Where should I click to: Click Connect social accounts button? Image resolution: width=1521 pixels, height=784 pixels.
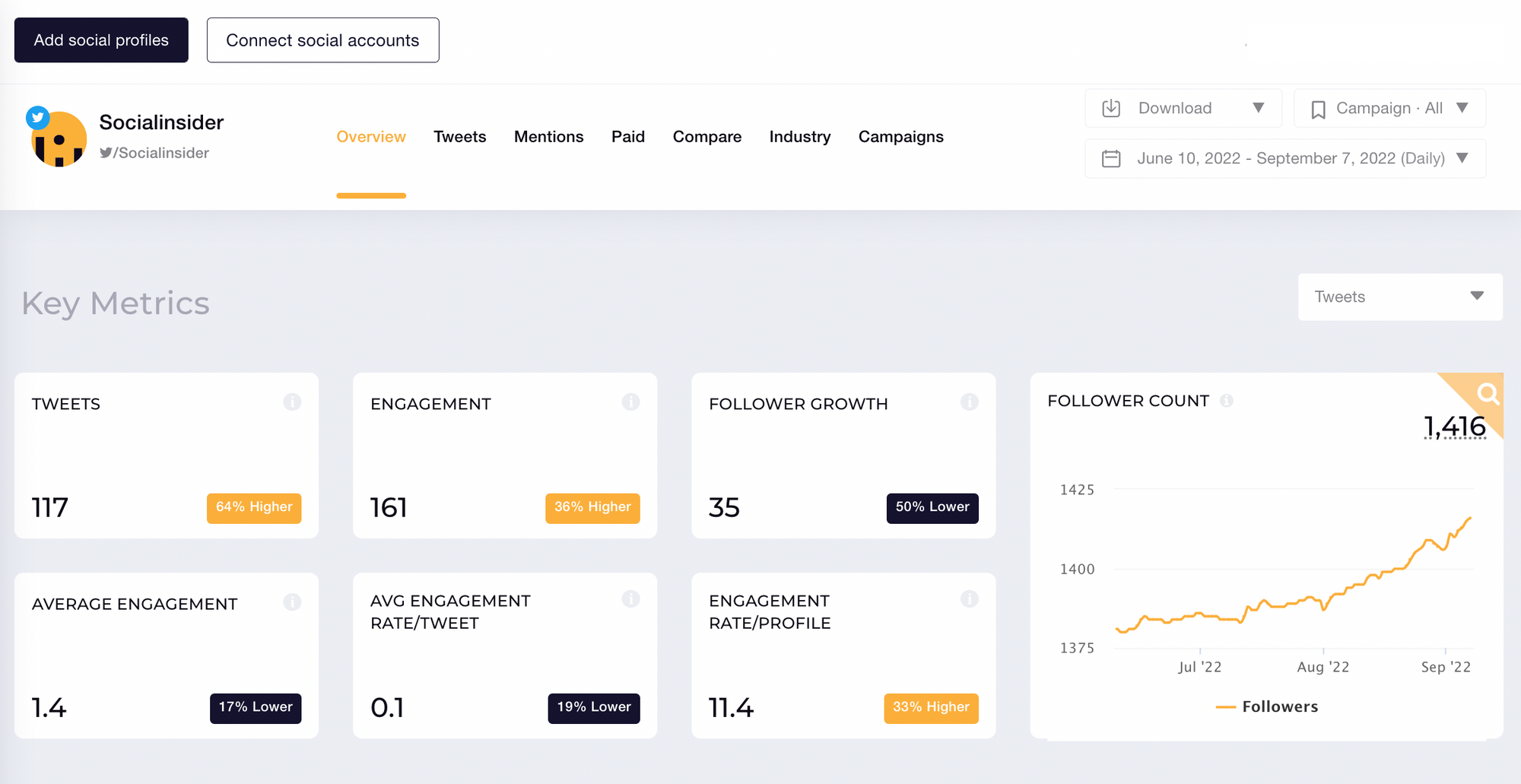[323, 40]
